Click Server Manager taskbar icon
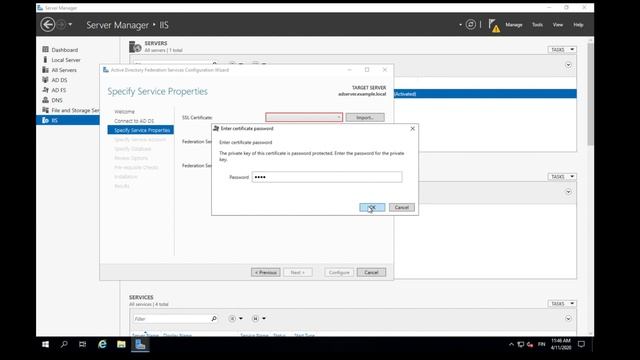This screenshot has width=640, height=360. pyautogui.click(x=140, y=344)
